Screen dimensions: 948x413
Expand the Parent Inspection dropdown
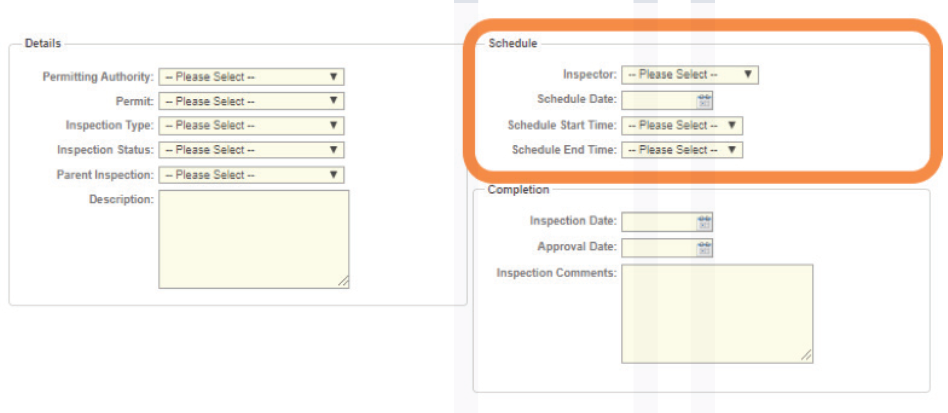point(252,175)
